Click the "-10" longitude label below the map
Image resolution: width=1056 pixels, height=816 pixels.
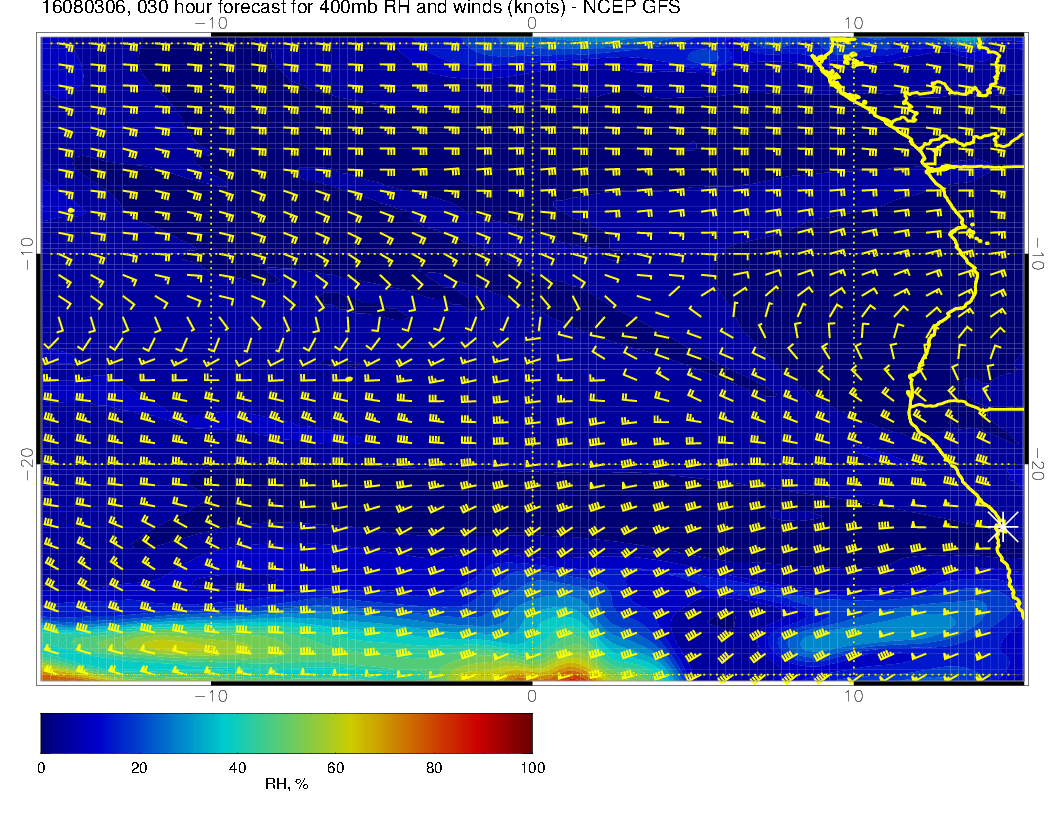click(211, 696)
